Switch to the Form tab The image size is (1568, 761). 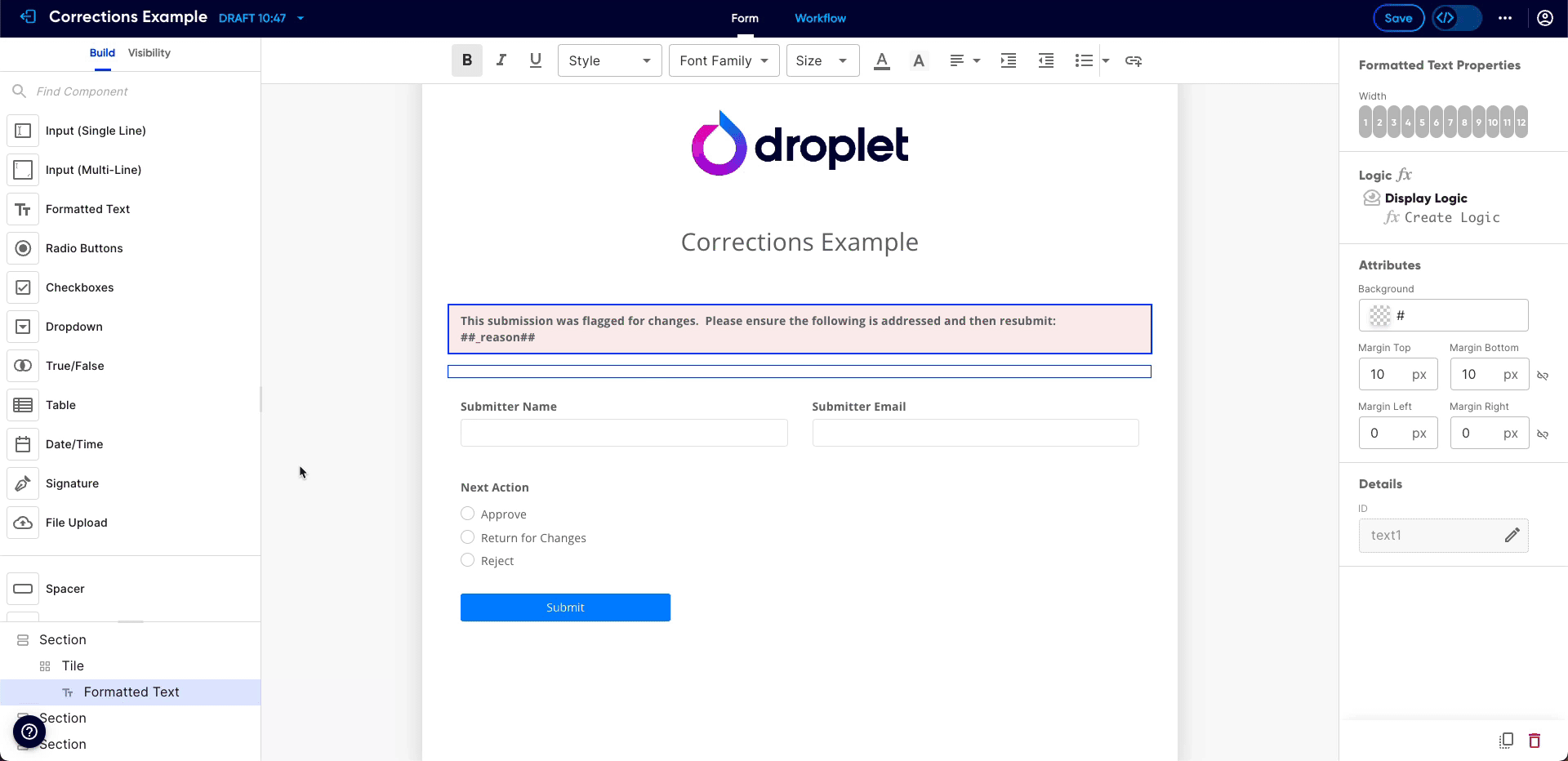pos(745,18)
